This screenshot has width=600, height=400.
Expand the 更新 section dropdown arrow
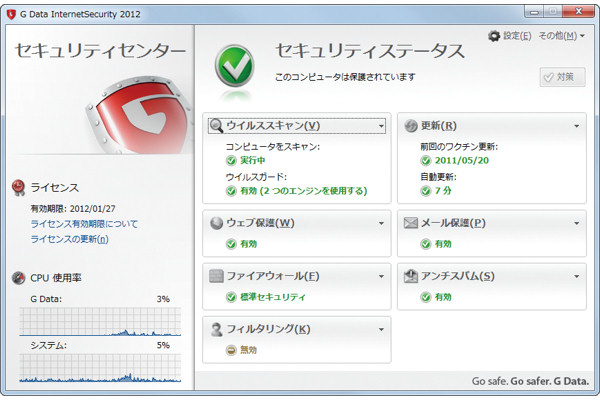(x=577, y=127)
